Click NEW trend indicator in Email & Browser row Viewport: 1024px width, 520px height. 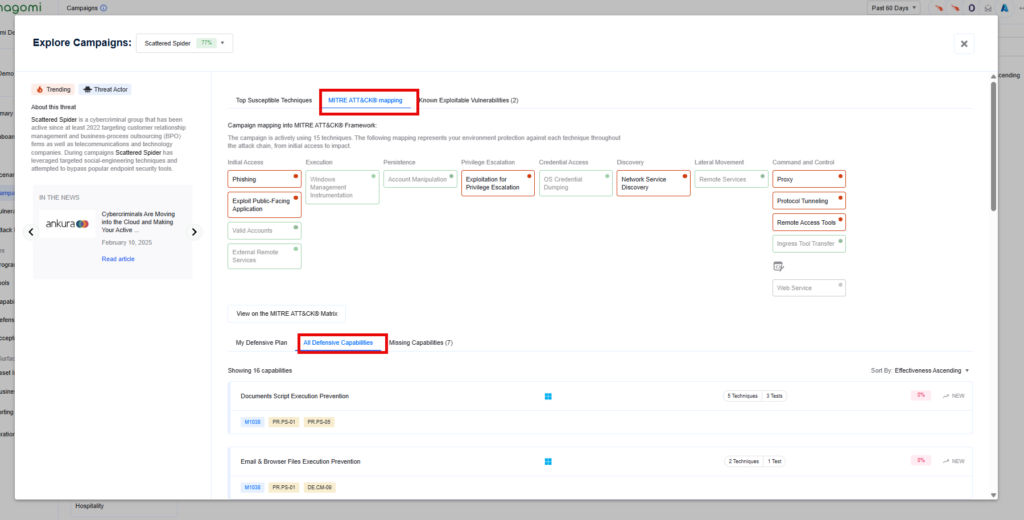(x=953, y=461)
